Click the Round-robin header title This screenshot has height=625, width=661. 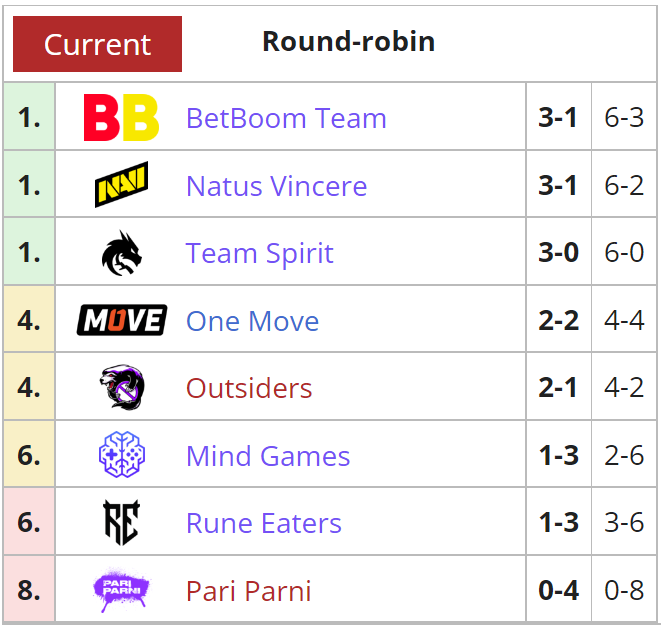point(348,41)
